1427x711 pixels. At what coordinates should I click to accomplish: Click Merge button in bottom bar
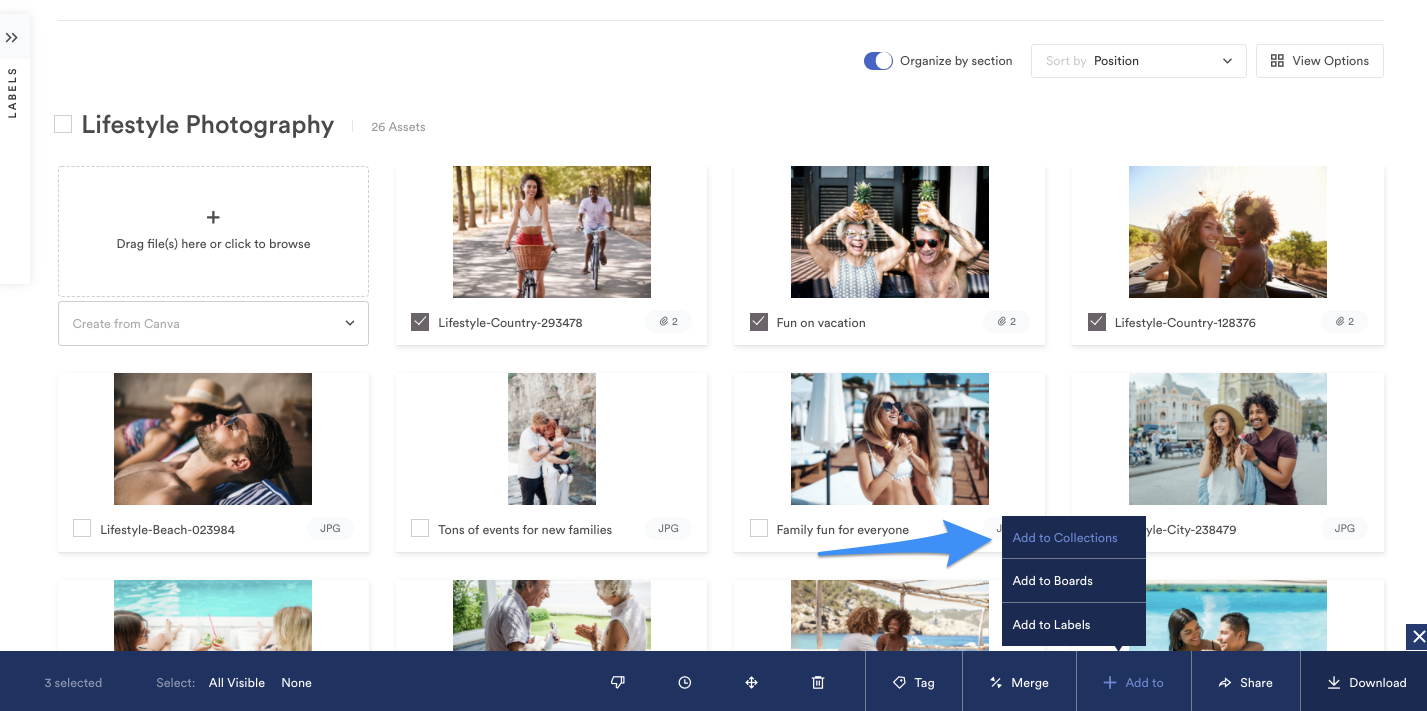pos(1019,682)
